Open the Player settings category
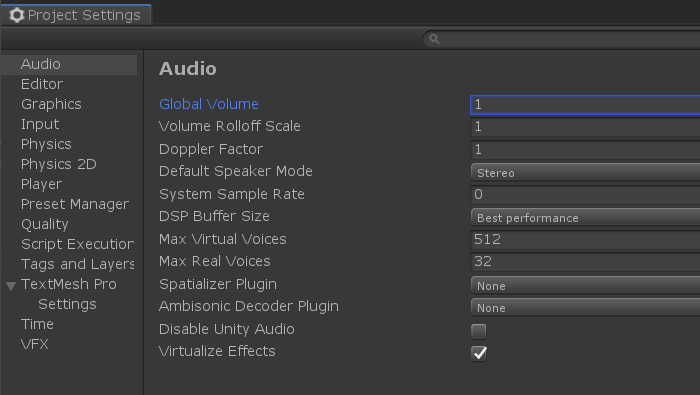Image resolution: width=700 pixels, height=395 pixels. tap(42, 184)
